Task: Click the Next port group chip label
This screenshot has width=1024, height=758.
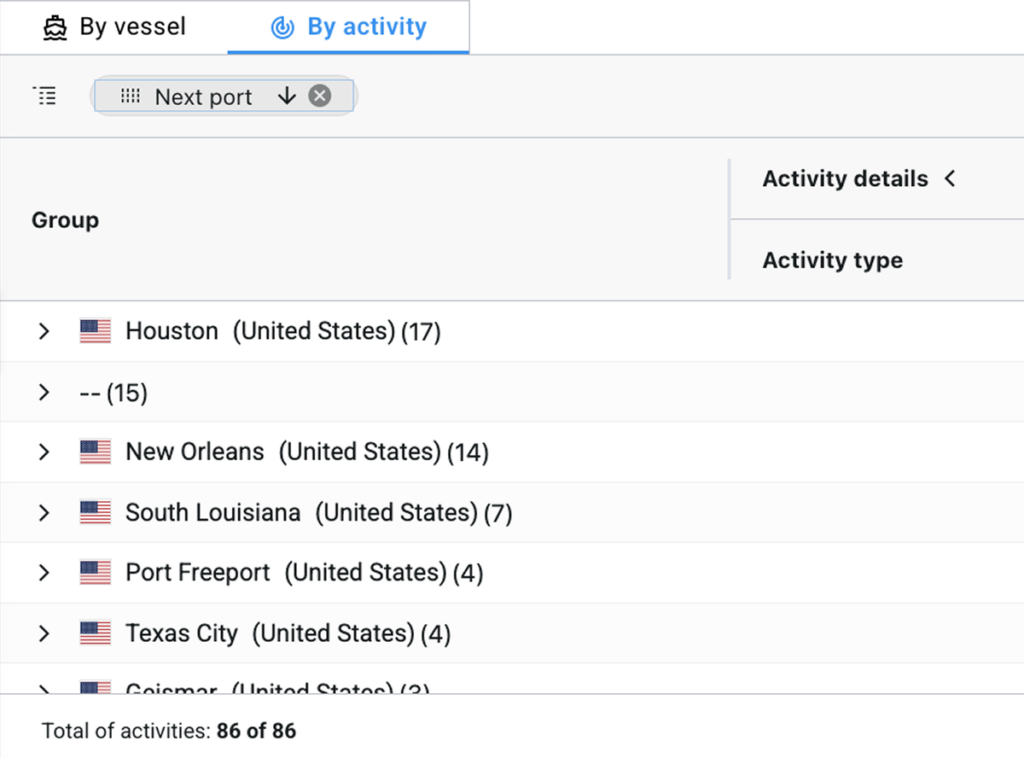Action: click(203, 97)
